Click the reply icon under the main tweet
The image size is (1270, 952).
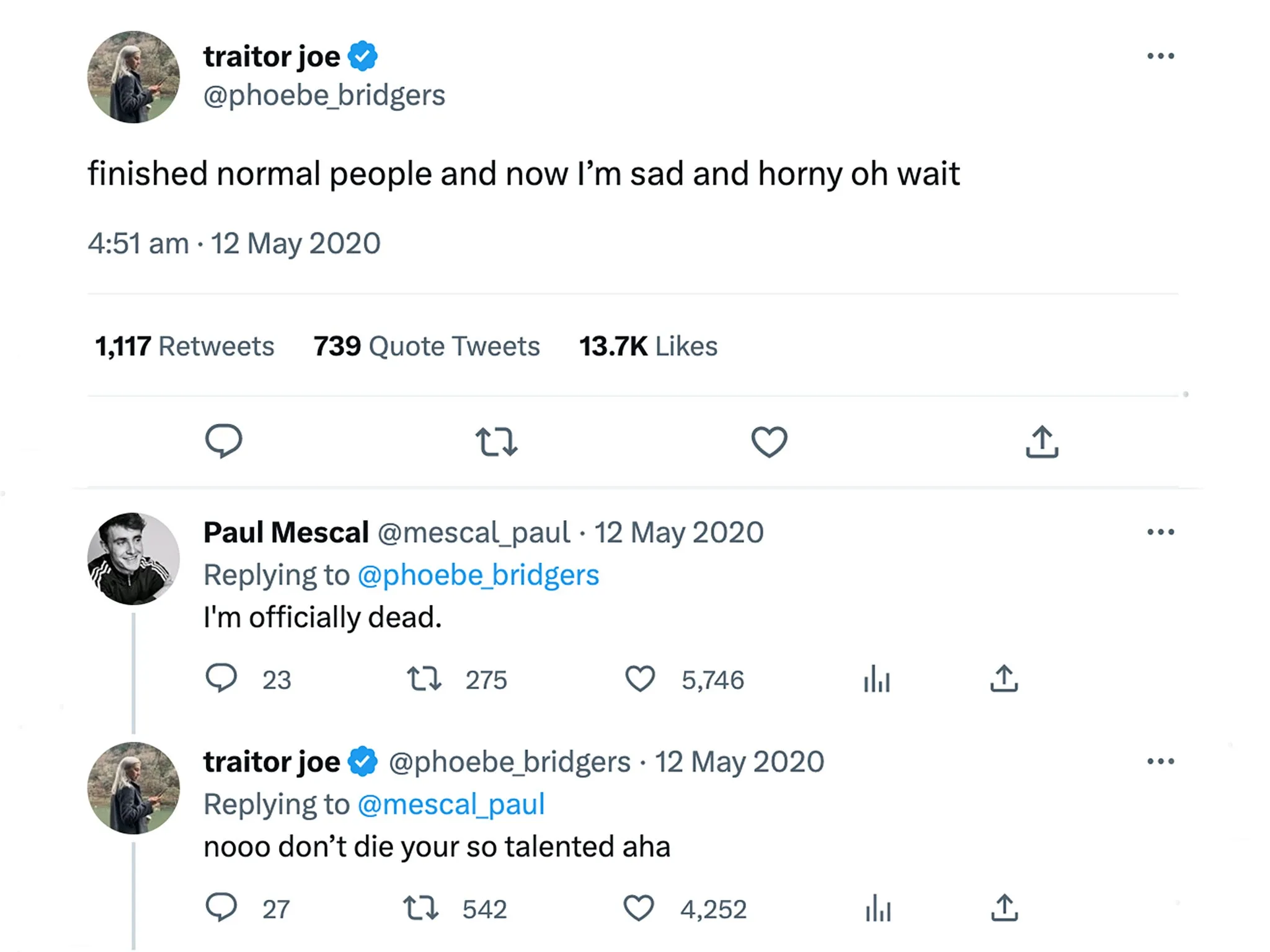tap(223, 441)
